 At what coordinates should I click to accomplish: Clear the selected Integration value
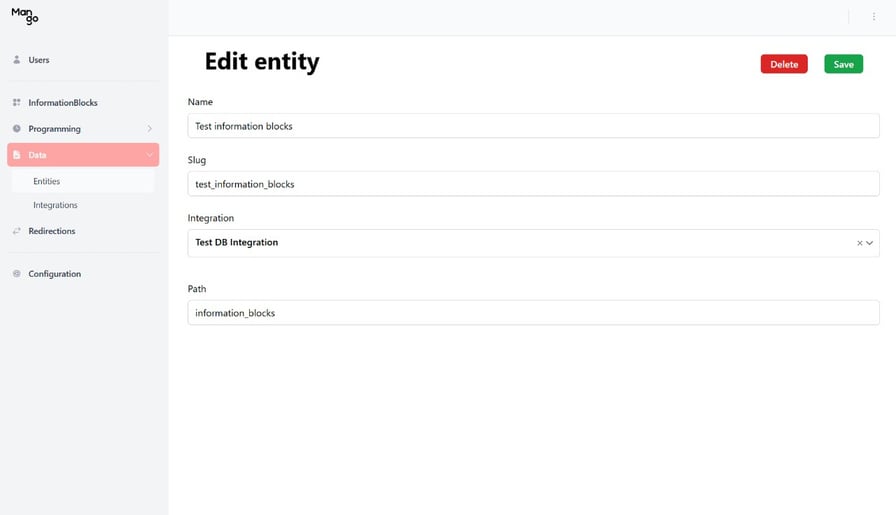859,243
